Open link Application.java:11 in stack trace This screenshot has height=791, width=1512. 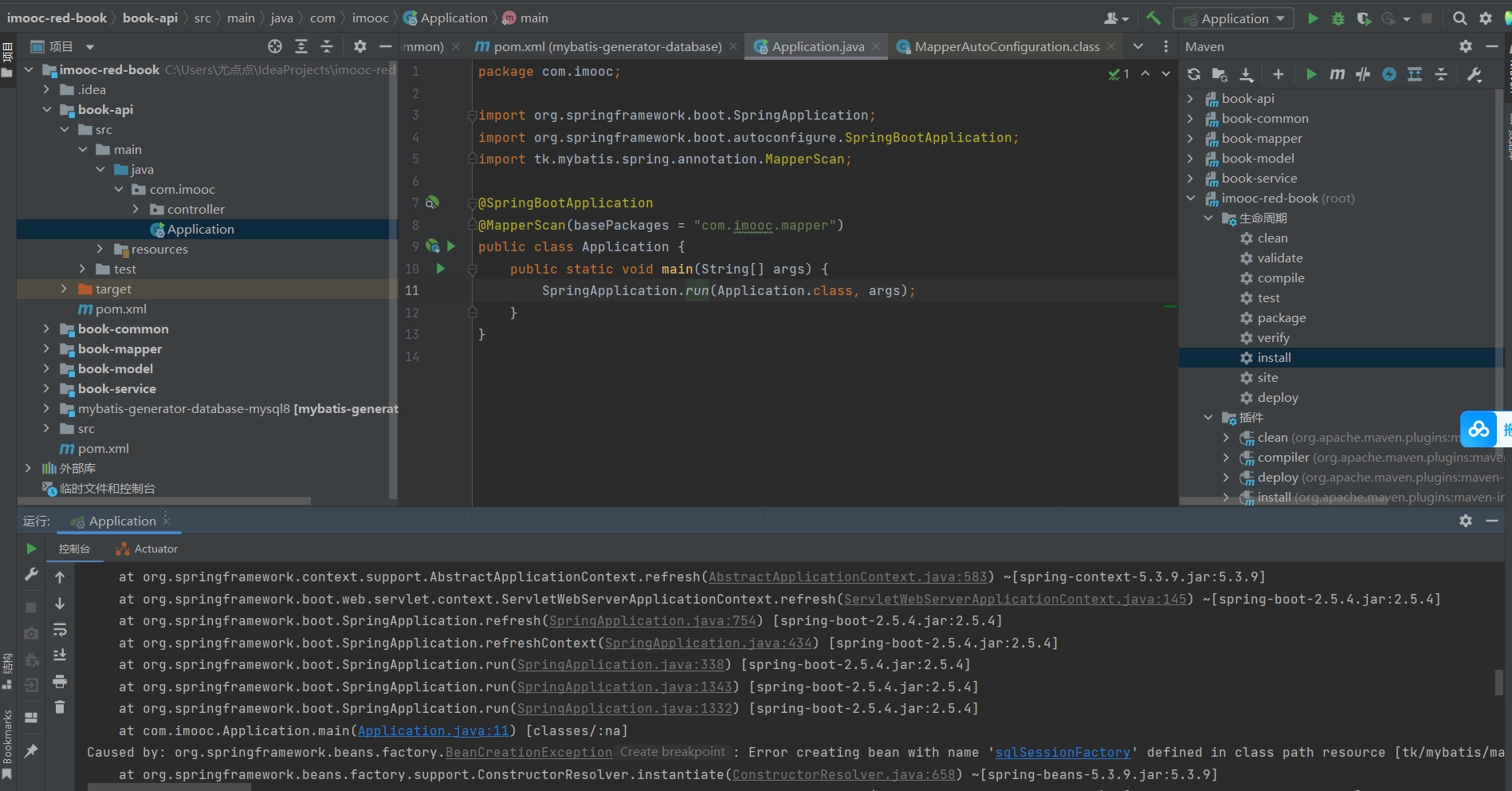tap(433, 730)
